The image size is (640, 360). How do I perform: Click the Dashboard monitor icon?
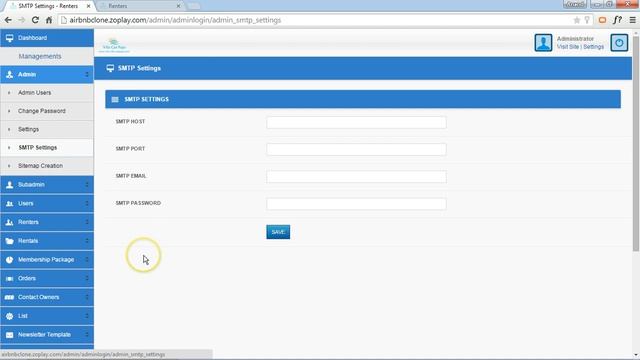[x=9, y=38]
